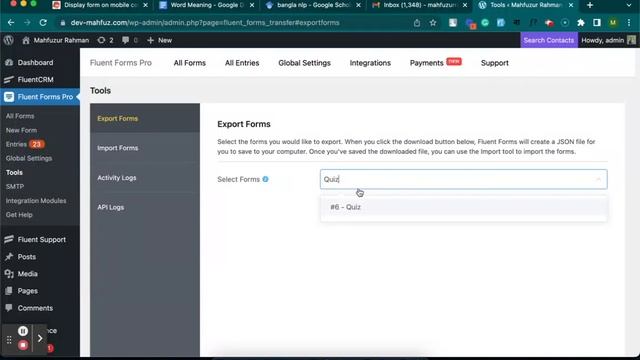
Task: Open All Entries top navigation
Action: (242, 63)
